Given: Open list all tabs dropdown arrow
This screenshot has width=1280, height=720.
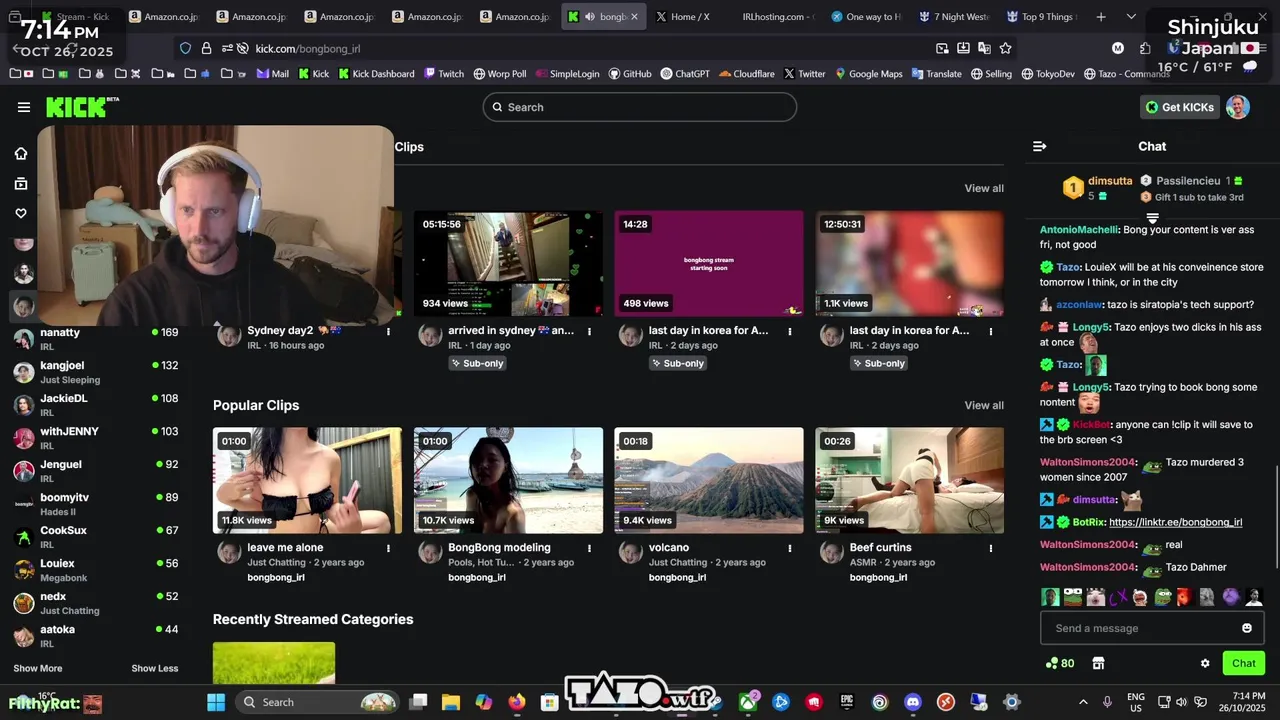Looking at the screenshot, I should pos(1131,17).
